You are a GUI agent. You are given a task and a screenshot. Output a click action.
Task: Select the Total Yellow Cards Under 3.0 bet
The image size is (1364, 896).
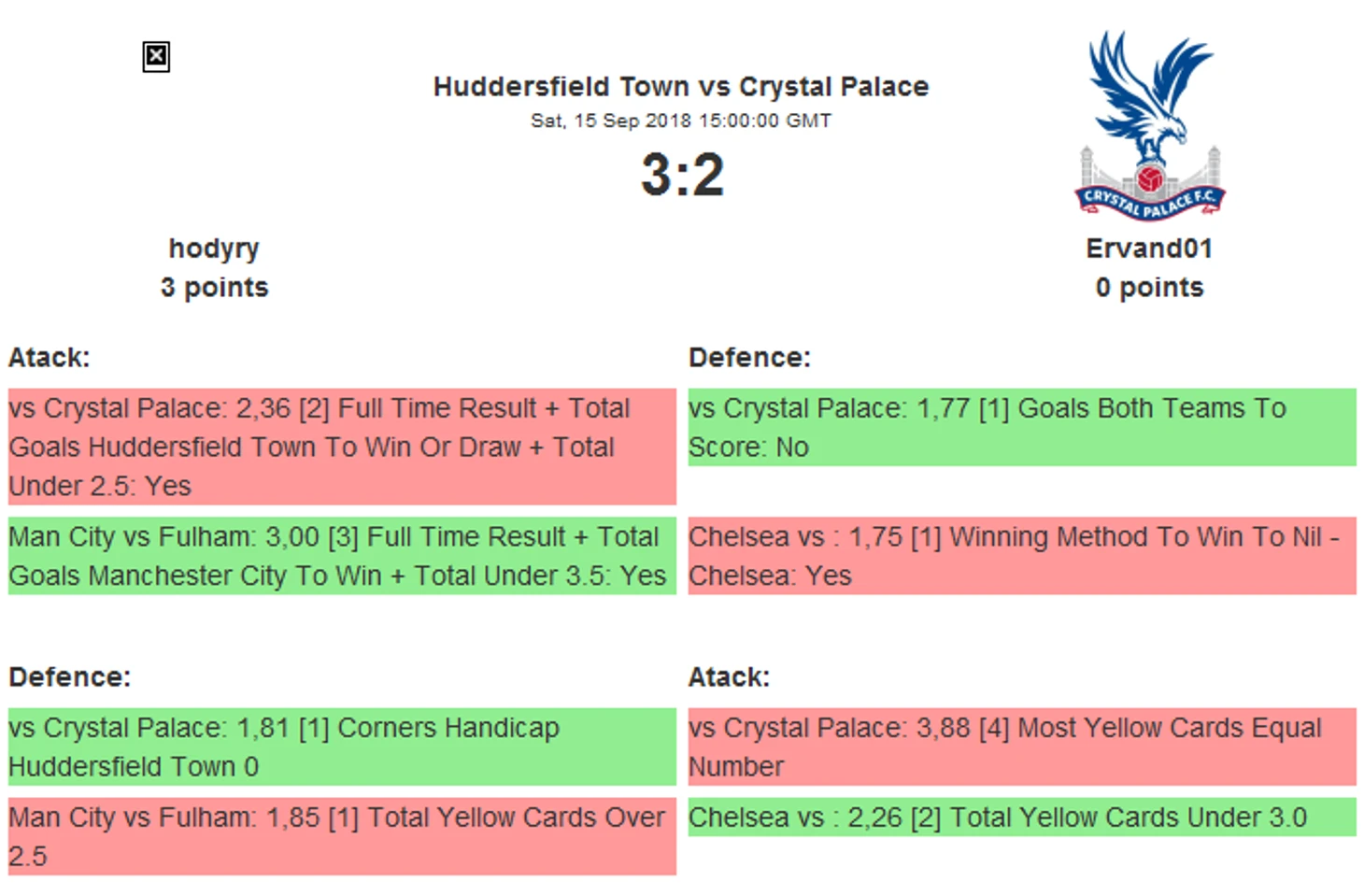coord(1022,818)
